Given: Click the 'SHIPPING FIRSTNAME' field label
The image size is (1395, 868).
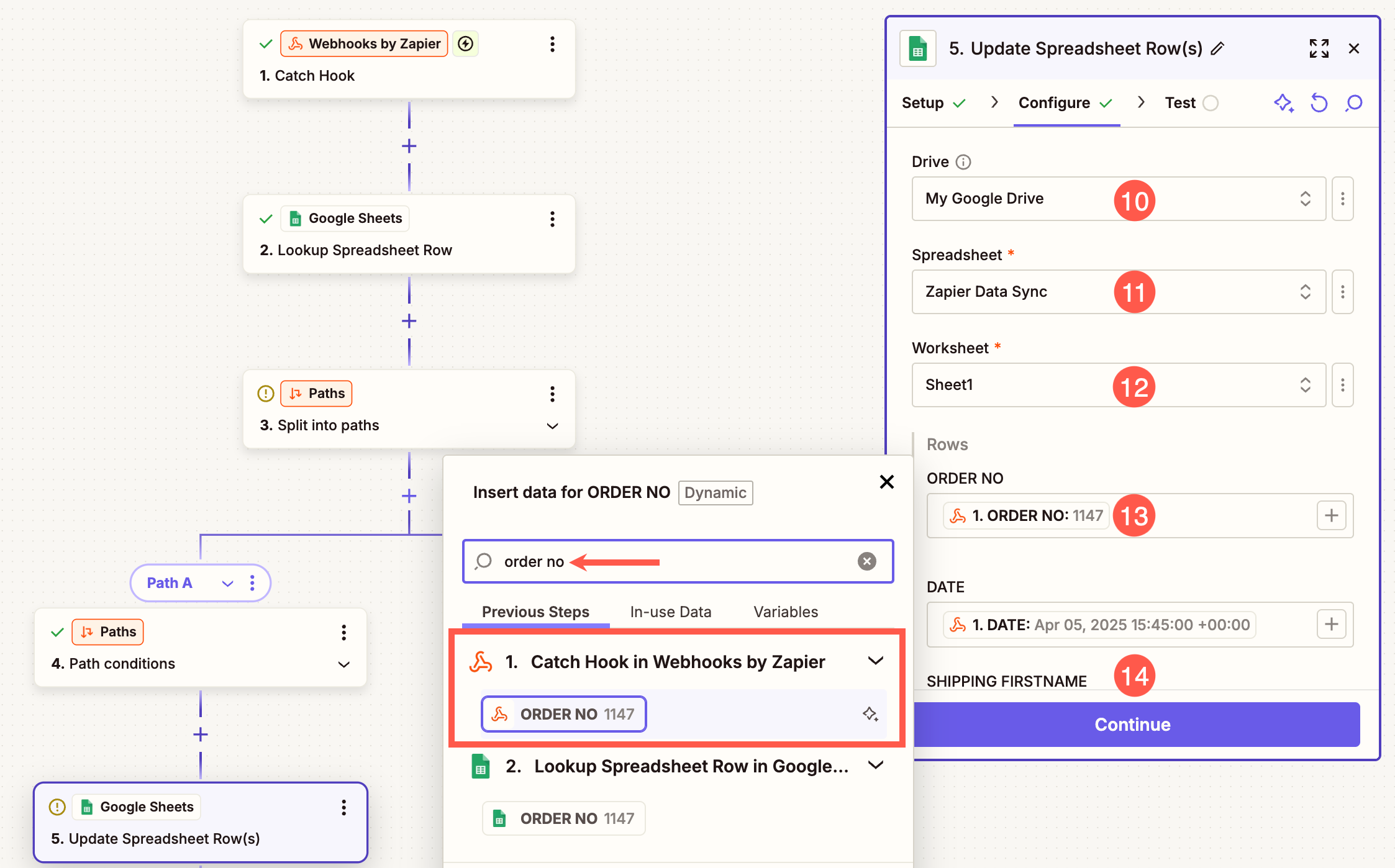Looking at the screenshot, I should (x=1006, y=681).
